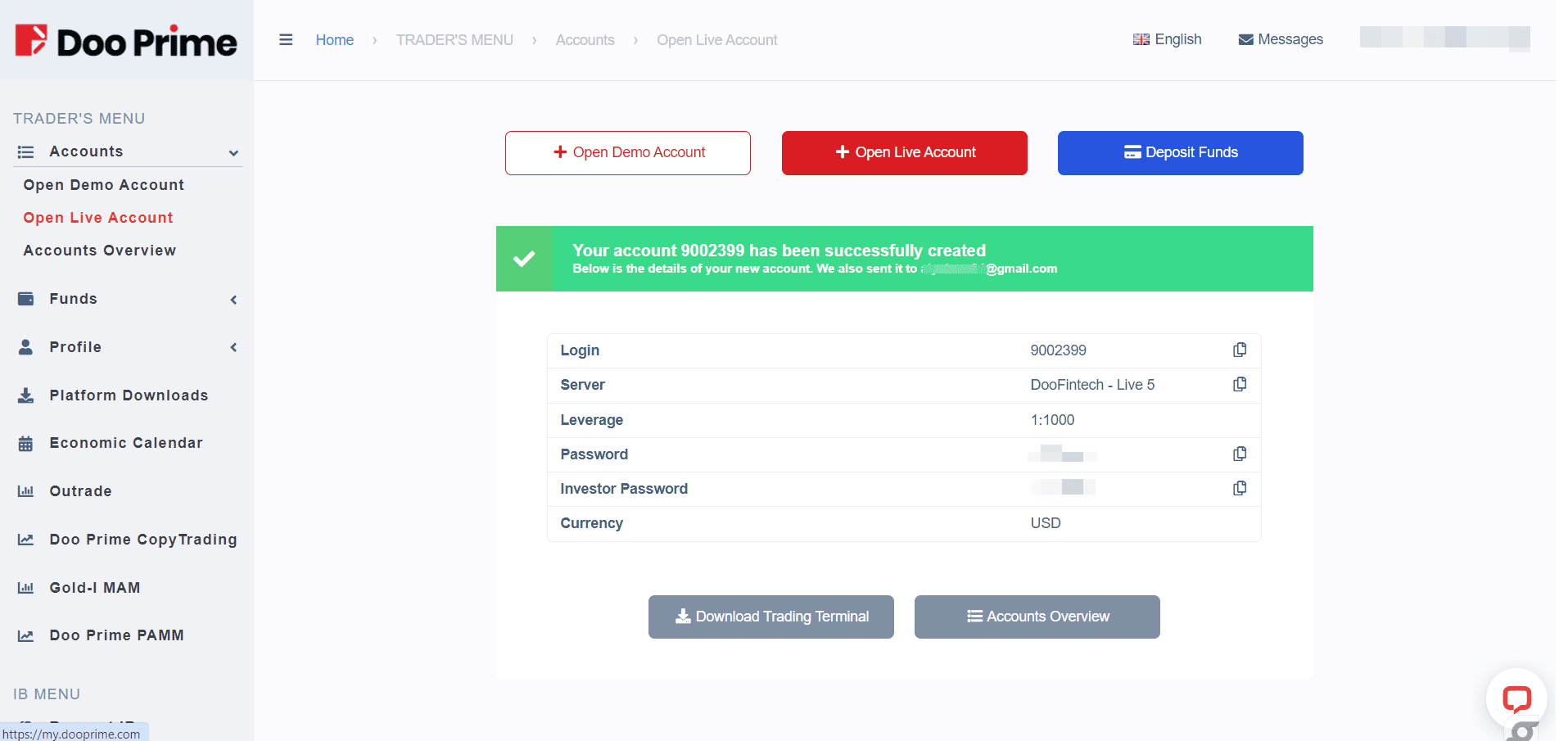1568x741 pixels.
Task: Open the live chat bubble icon
Action: [x=1516, y=698]
